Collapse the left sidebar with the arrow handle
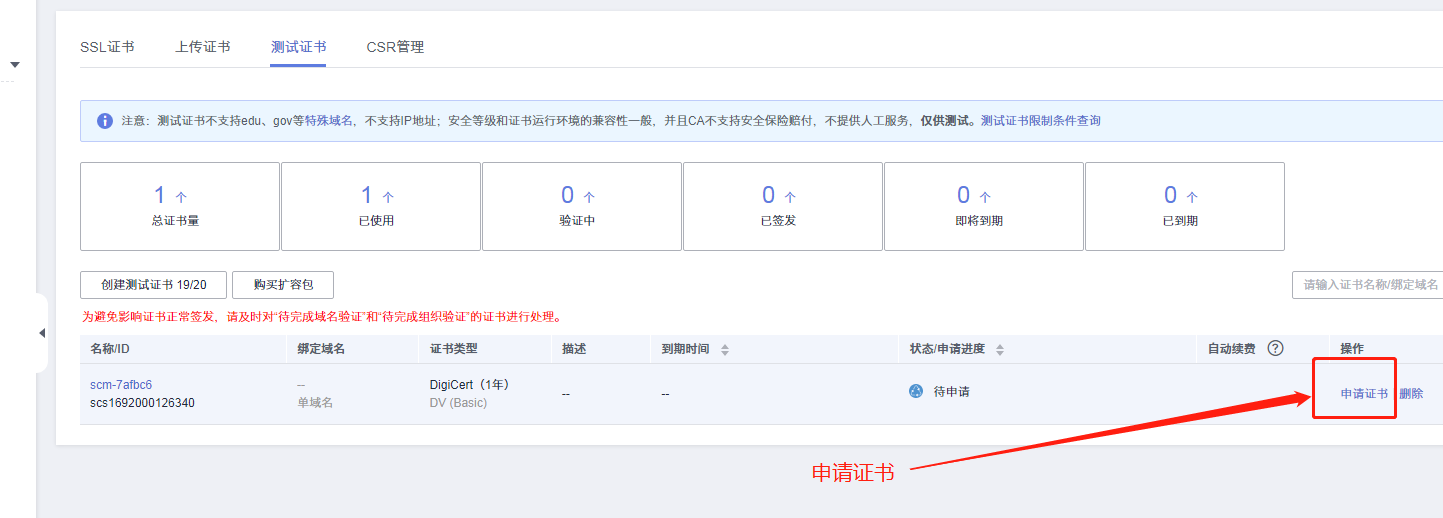 42,332
